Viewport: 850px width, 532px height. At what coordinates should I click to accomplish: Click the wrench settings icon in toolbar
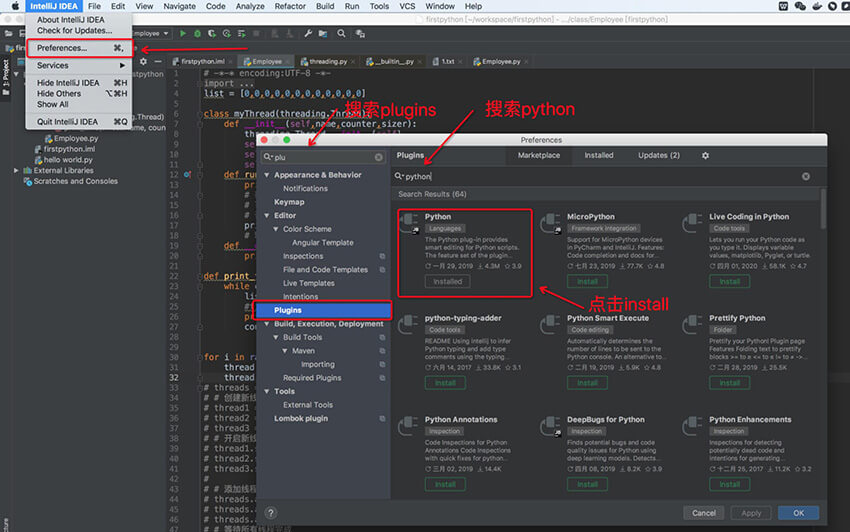[308, 34]
